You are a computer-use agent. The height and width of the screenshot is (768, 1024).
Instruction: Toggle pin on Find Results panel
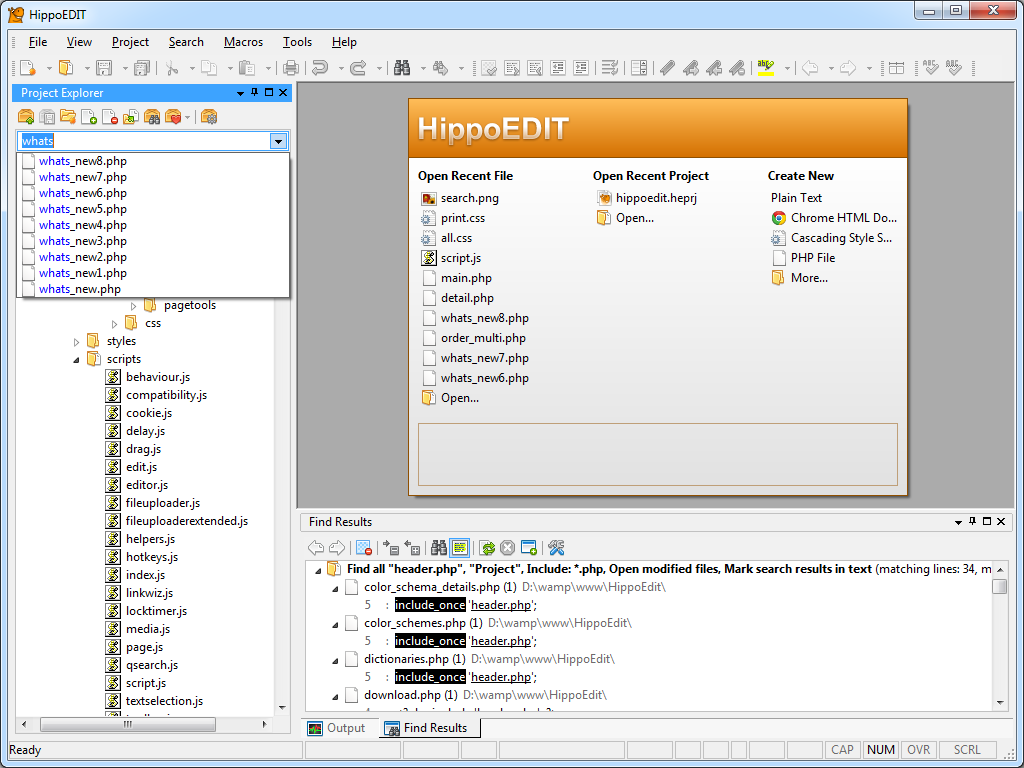972,521
